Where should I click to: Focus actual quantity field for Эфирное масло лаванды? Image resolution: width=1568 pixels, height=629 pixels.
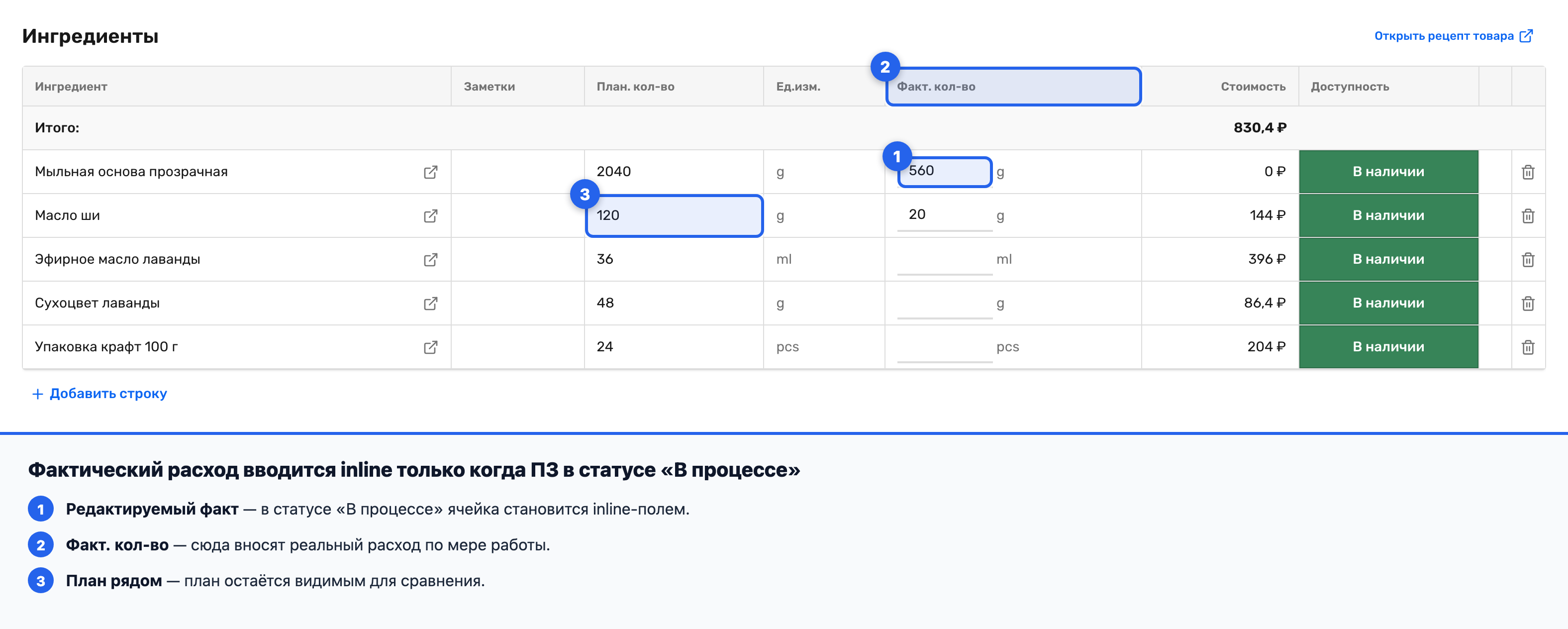coord(945,259)
